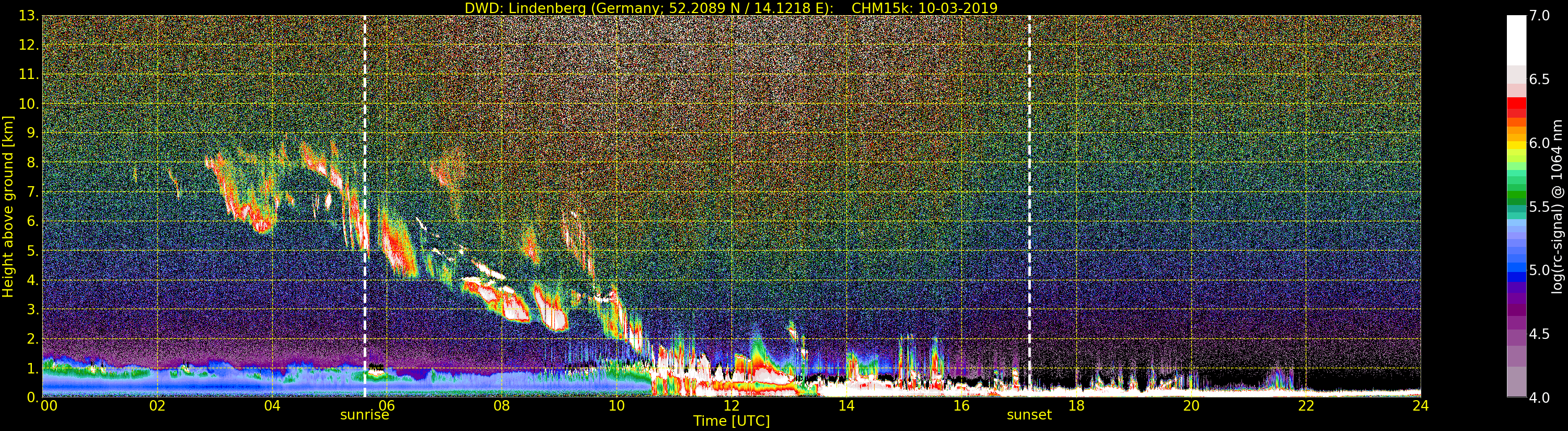
Task: Click the '00' time axis tick label
Action: (x=49, y=406)
